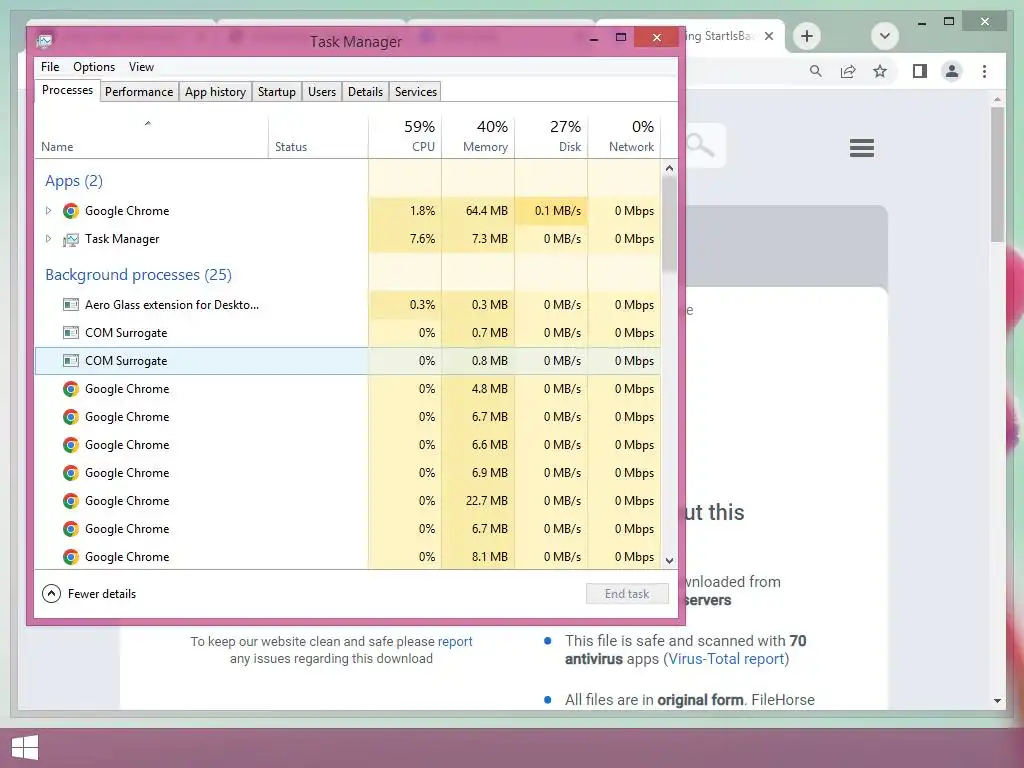
Task: Open the Virus-Total report link
Action: [726, 659]
